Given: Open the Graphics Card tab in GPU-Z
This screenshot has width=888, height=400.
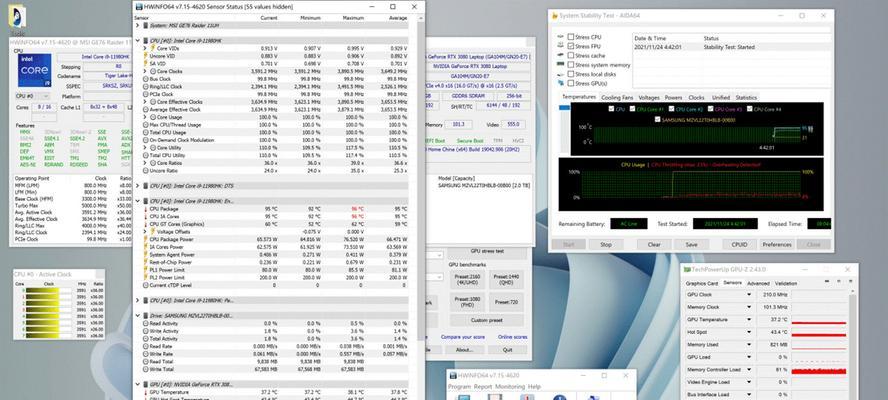Looking at the screenshot, I should point(702,283).
